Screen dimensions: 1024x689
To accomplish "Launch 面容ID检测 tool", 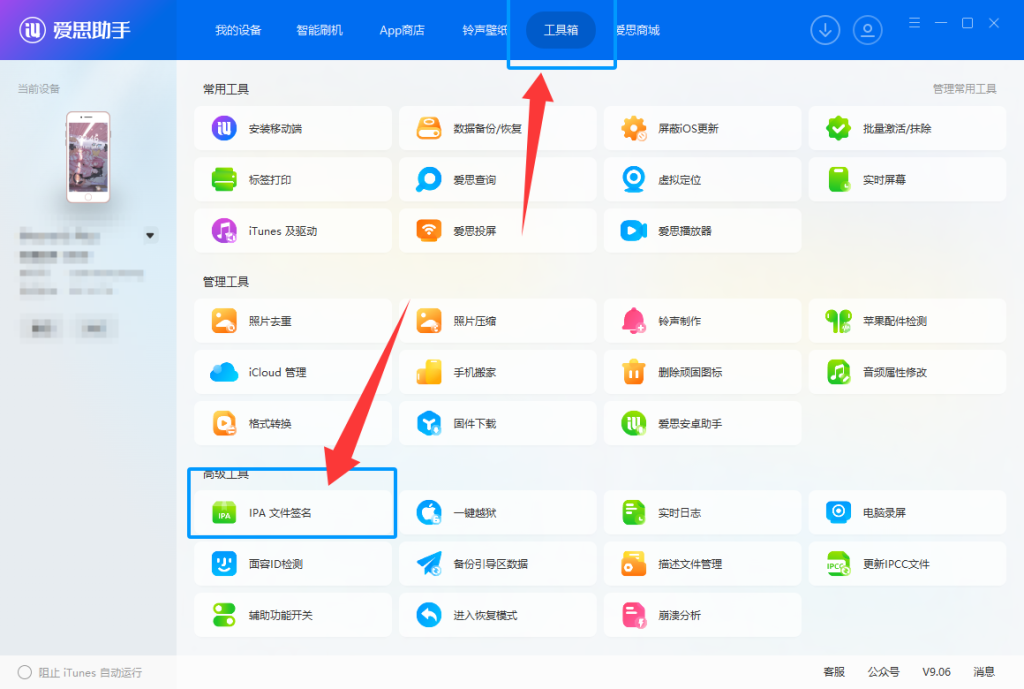I will coord(293,564).
